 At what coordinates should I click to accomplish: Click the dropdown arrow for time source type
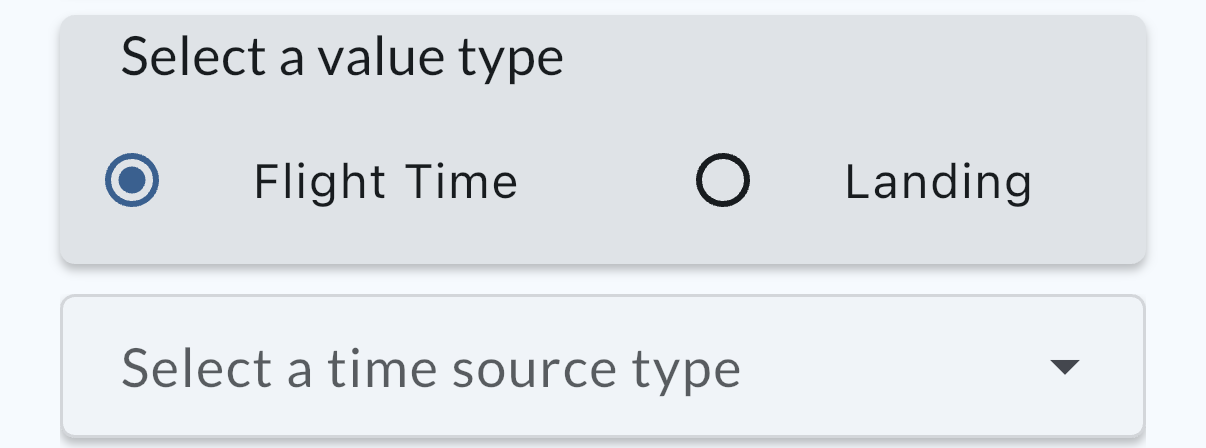[1066, 367]
